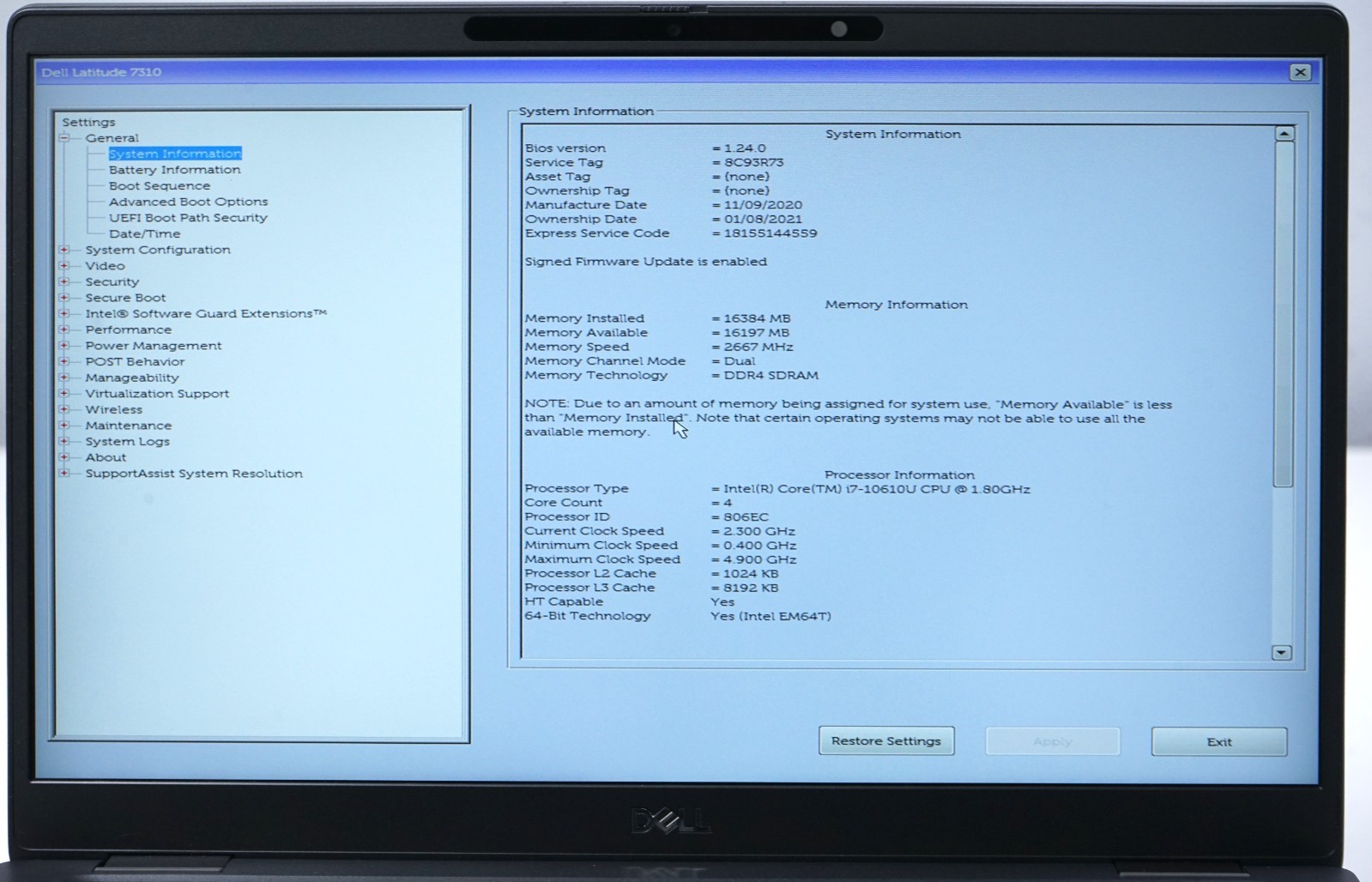Collapse the General tree node
The width and height of the screenshot is (1372, 882).
(64, 138)
